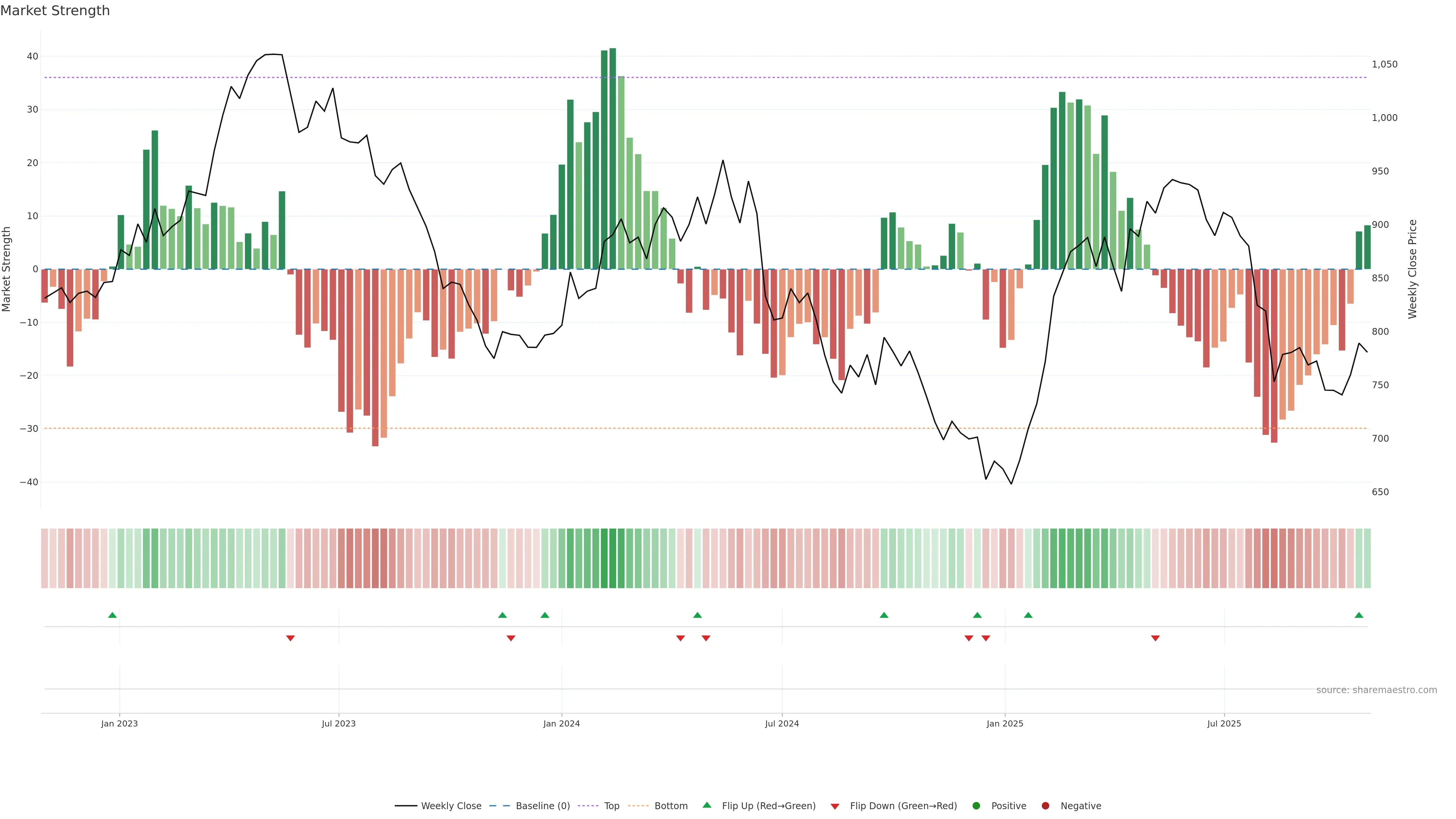Toggle the Weekly Close legend entry
This screenshot has height=819, width=1456.
pos(450,806)
